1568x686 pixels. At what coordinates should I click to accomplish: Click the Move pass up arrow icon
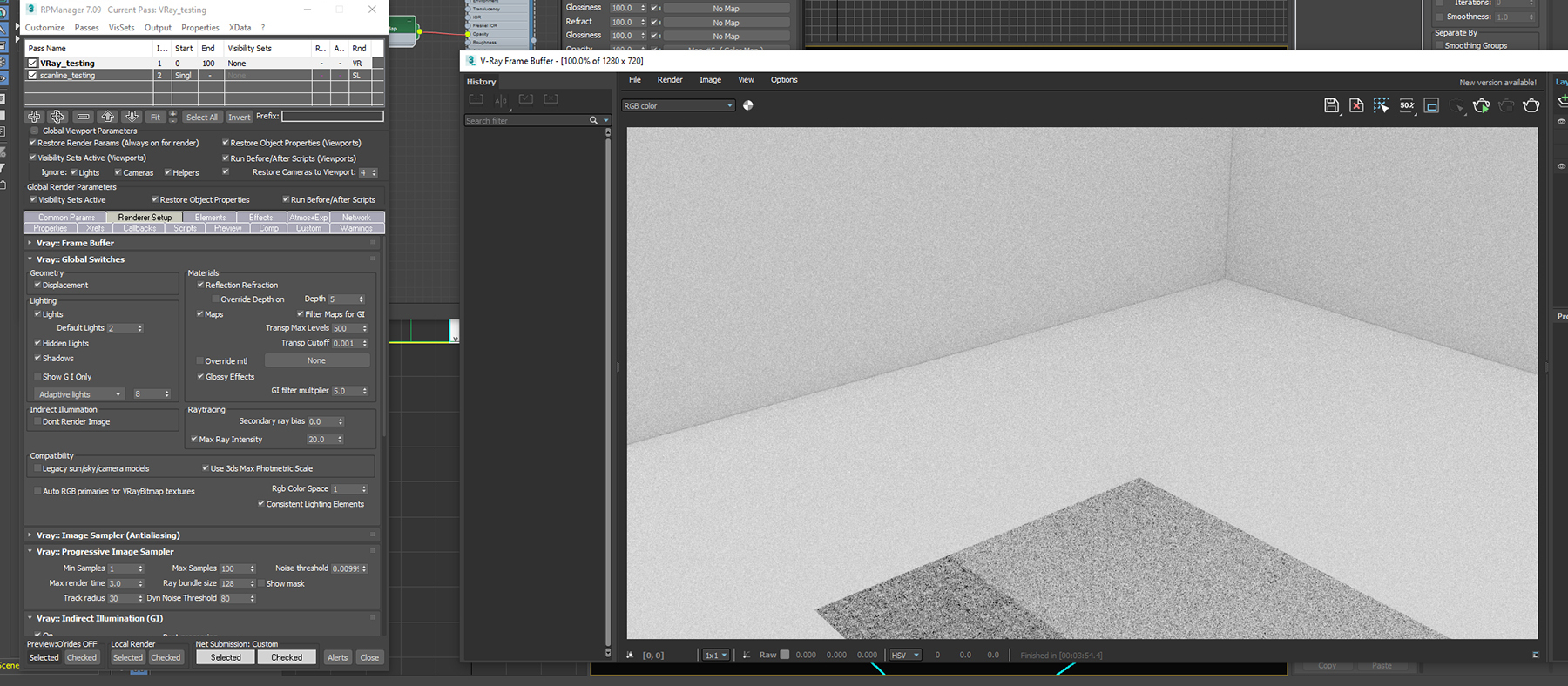coord(107,117)
